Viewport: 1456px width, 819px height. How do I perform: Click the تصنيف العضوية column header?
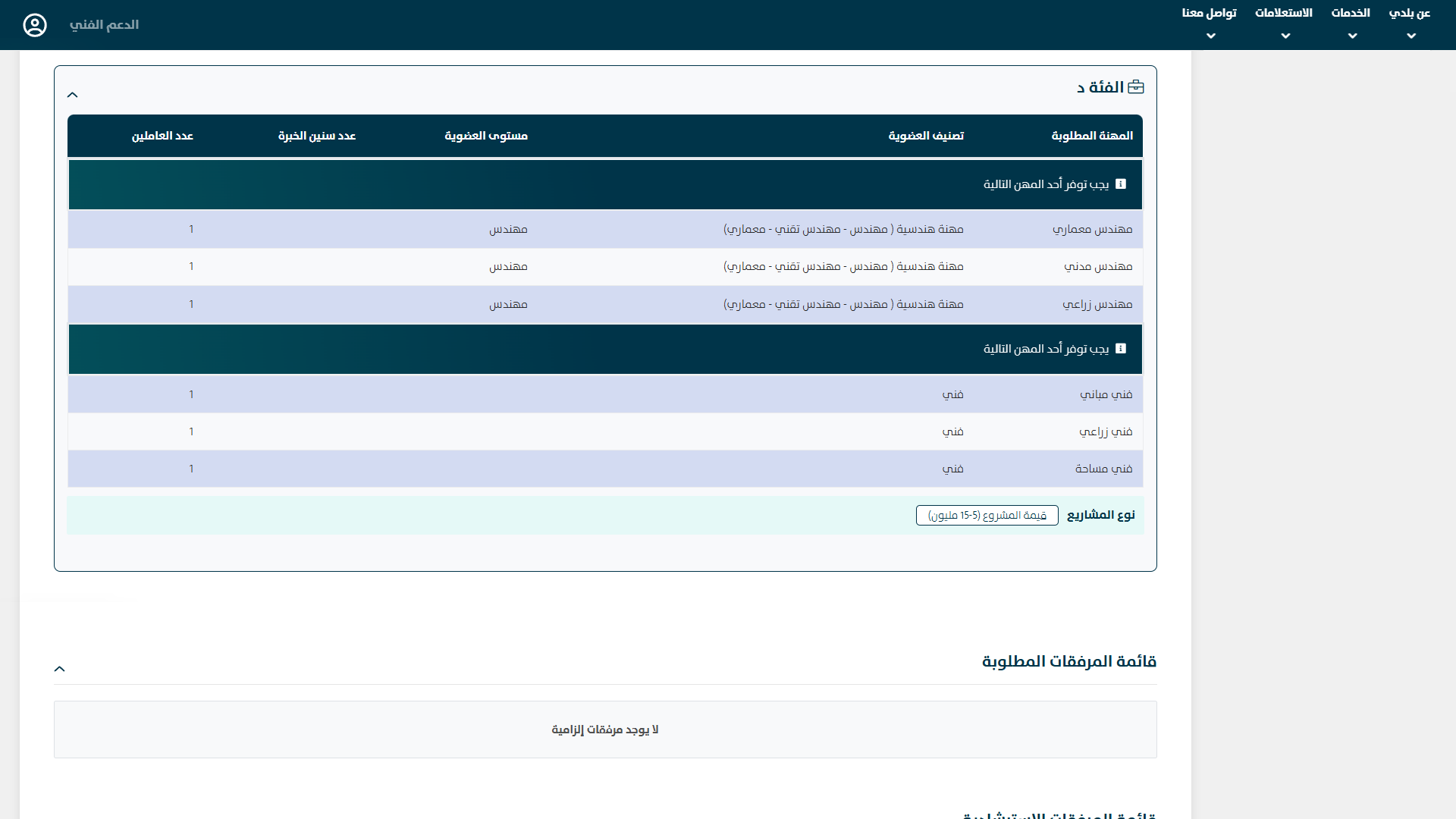click(926, 136)
